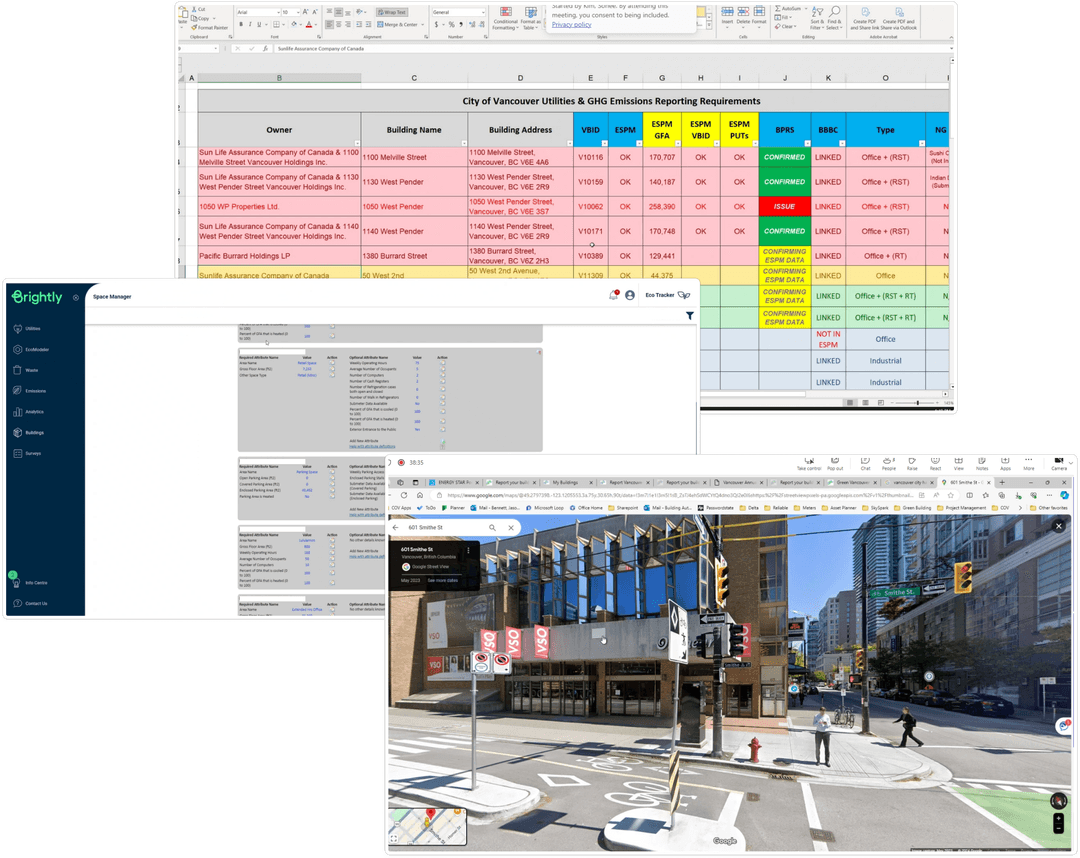1080x858 pixels.
Task: Open Chat in the meeting toolbar
Action: click(x=865, y=463)
